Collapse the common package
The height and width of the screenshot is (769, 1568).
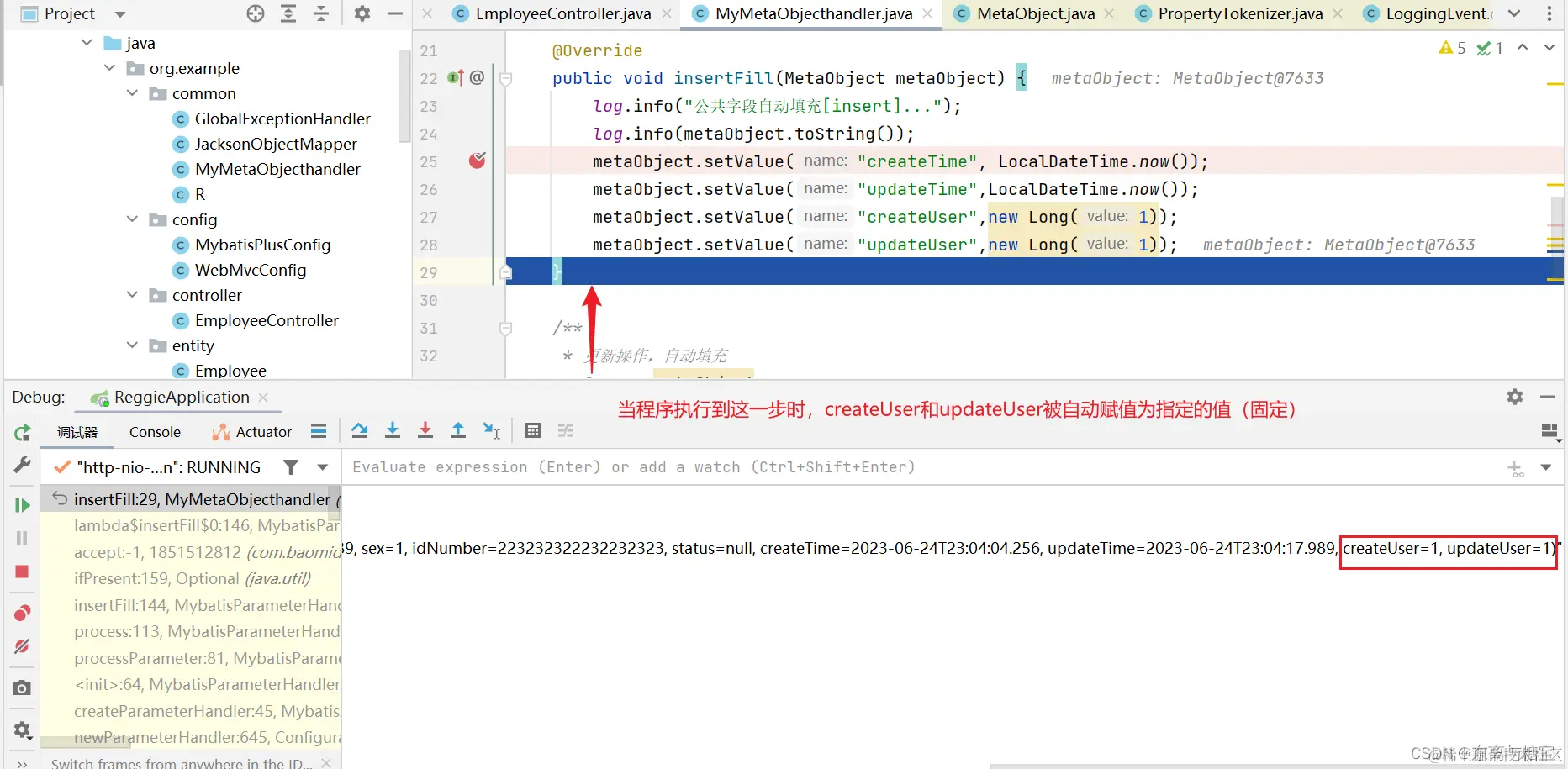click(x=132, y=92)
